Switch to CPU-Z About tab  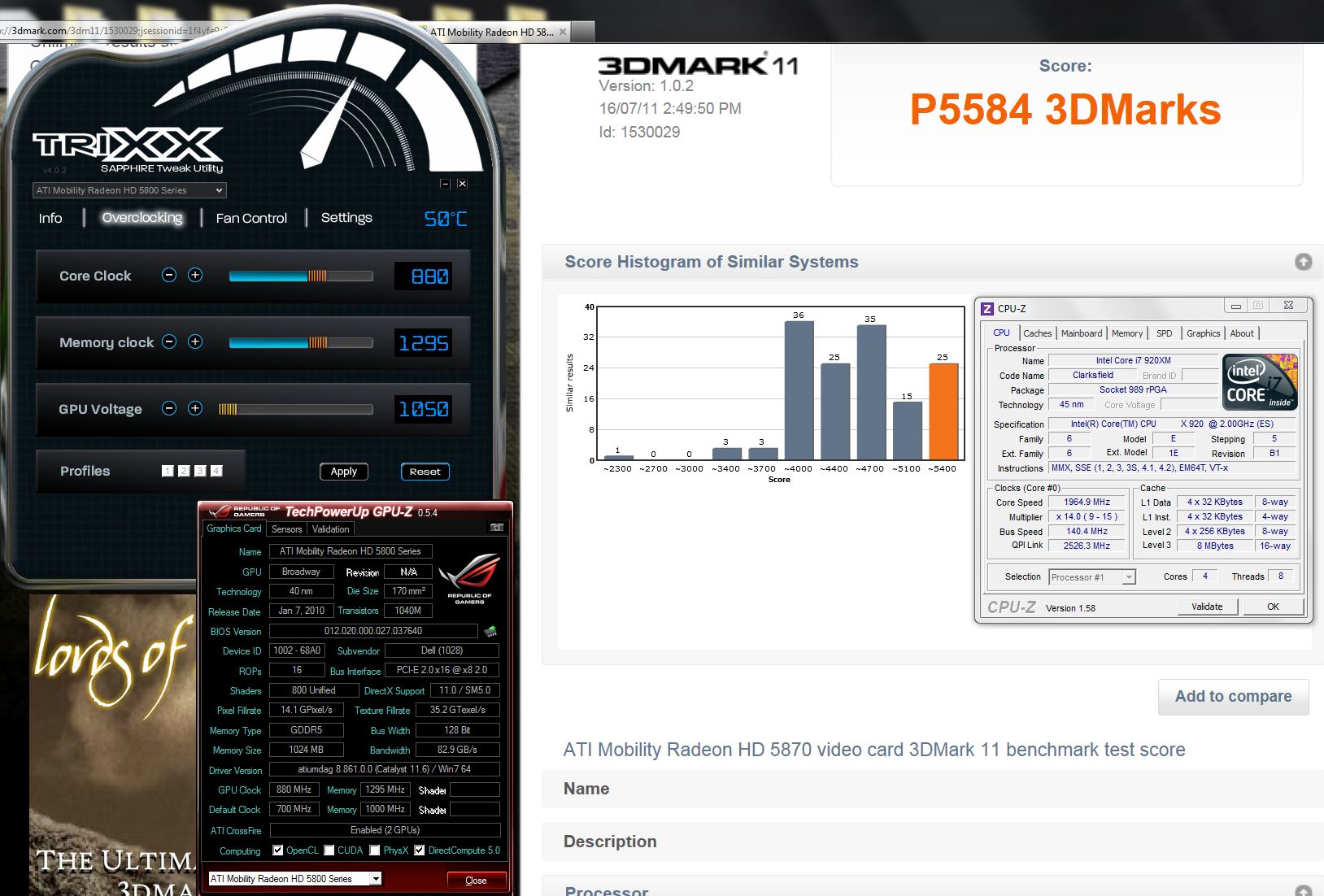click(1242, 333)
